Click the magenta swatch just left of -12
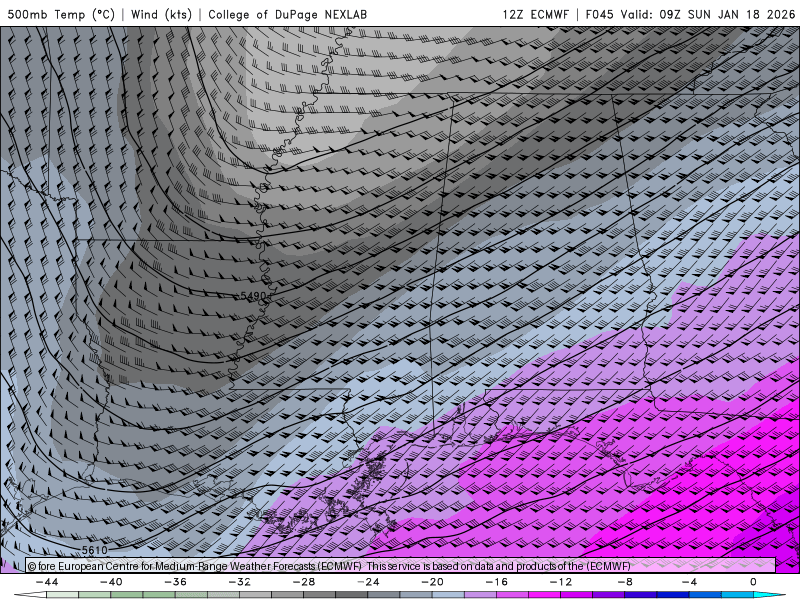This screenshot has width=800, height=600. 544,595
